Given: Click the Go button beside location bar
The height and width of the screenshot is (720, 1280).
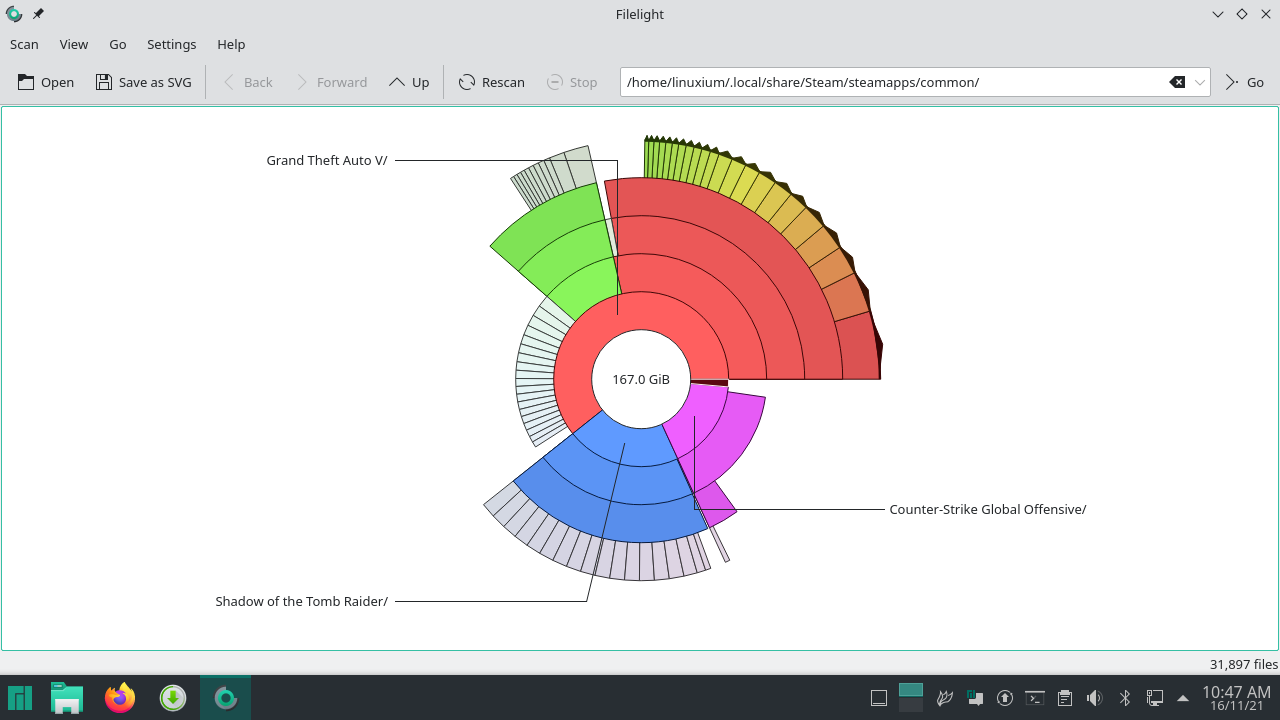Looking at the screenshot, I should (1245, 82).
